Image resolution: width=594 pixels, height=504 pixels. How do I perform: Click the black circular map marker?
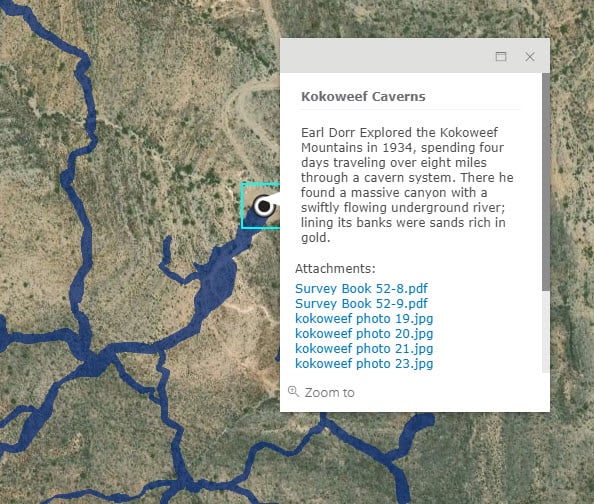[264, 207]
